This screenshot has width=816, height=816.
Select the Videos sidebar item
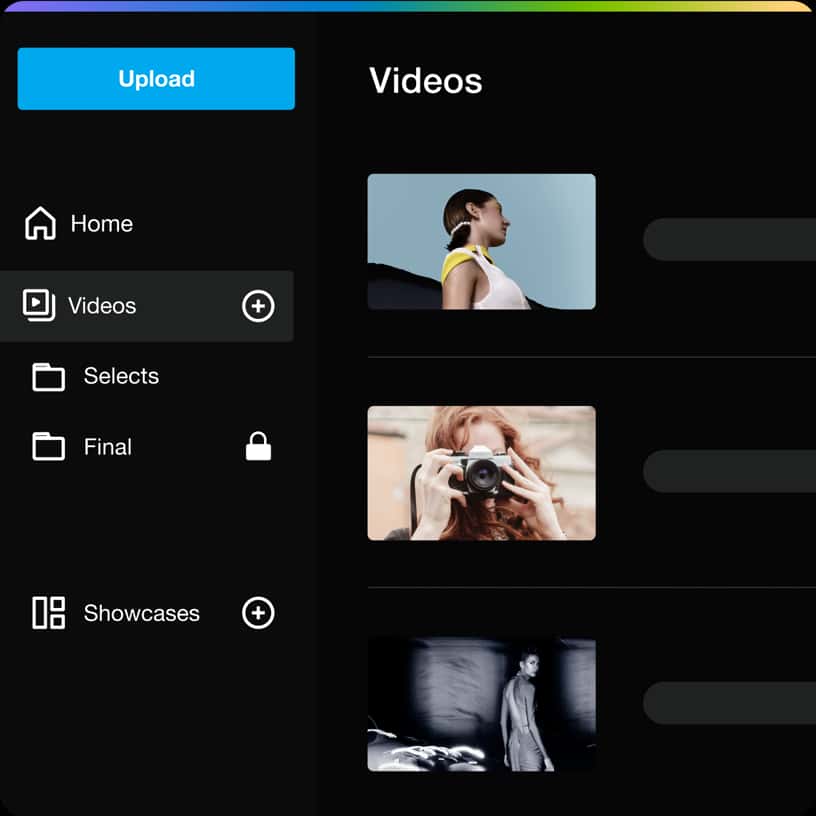(147, 306)
